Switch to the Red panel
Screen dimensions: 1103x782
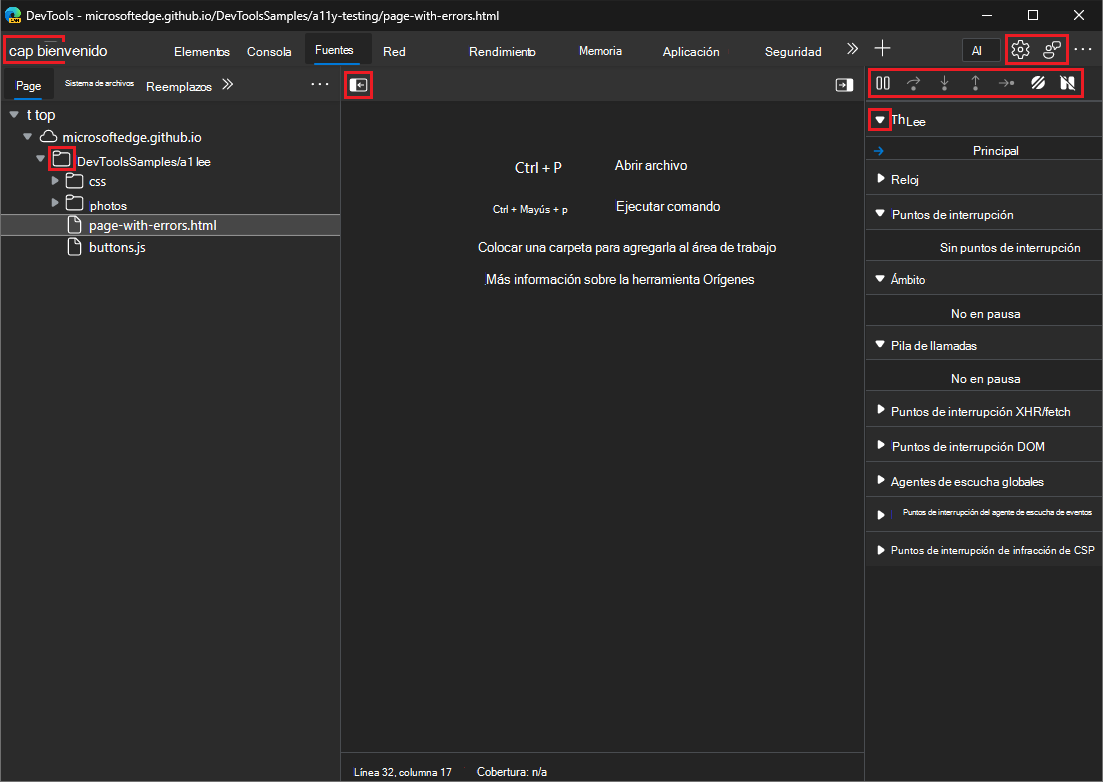coord(392,51)
